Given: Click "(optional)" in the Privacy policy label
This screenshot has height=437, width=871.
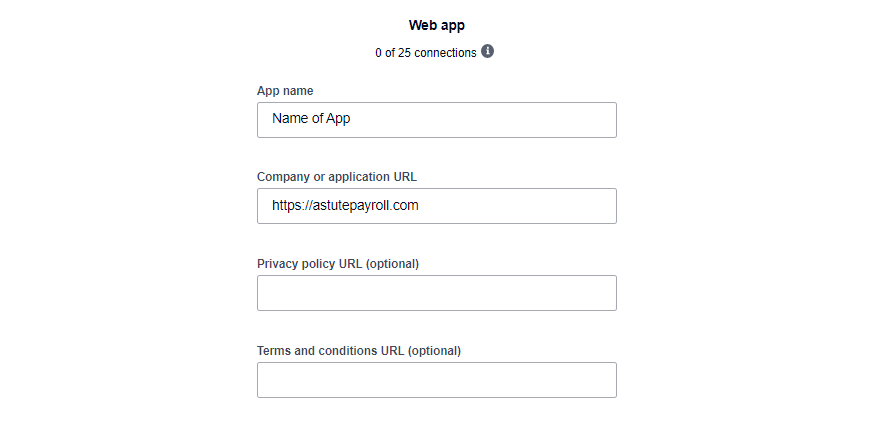Looking at the screenshot, I should [392, 264].
